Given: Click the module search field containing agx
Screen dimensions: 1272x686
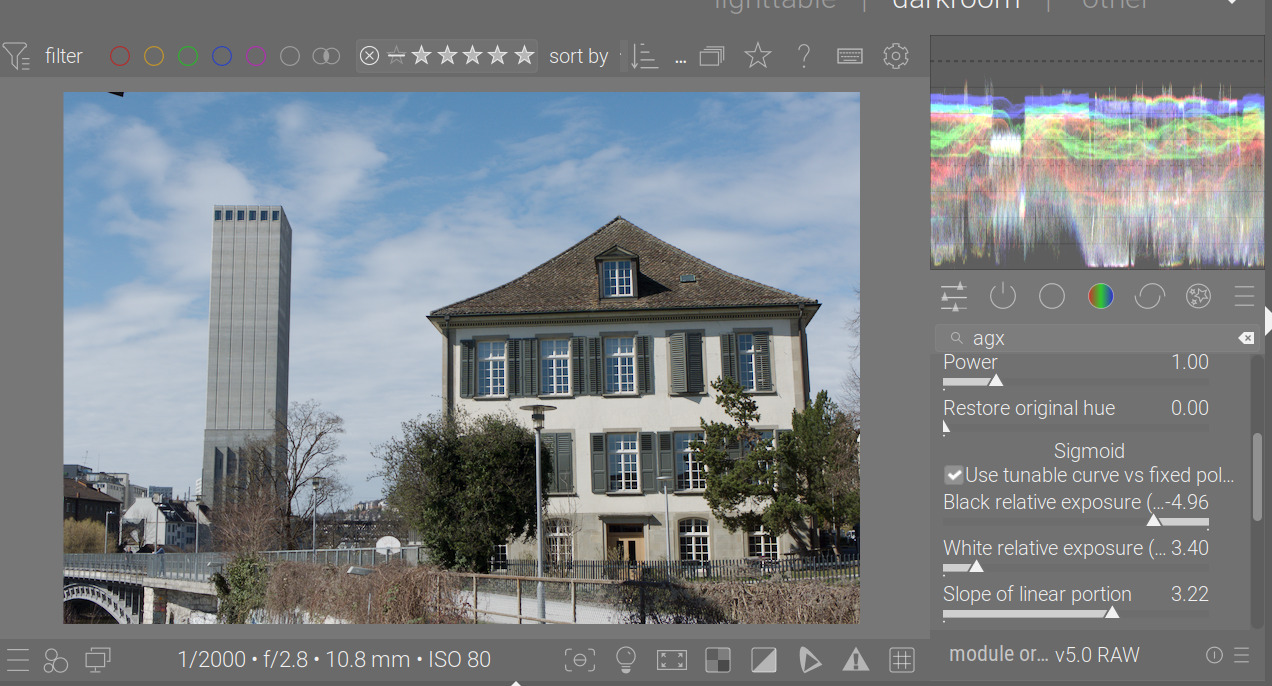Looking at the screenshot, I should point(1097,338).
